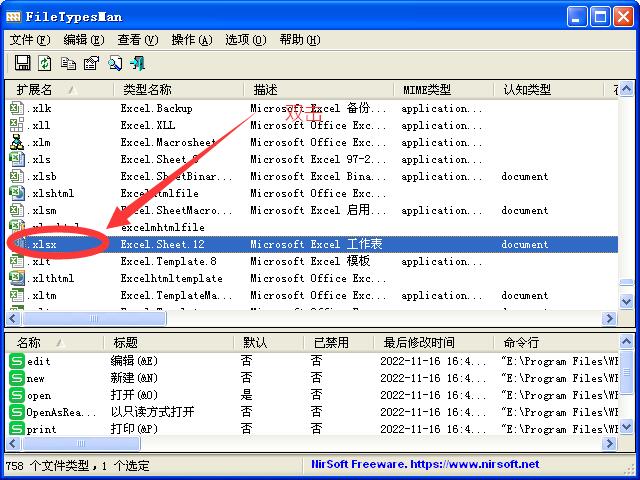The image size is (640, 480).
Task: Click the upper list's horizontal scrollbar thumb
Action: (x=94, y=318)
